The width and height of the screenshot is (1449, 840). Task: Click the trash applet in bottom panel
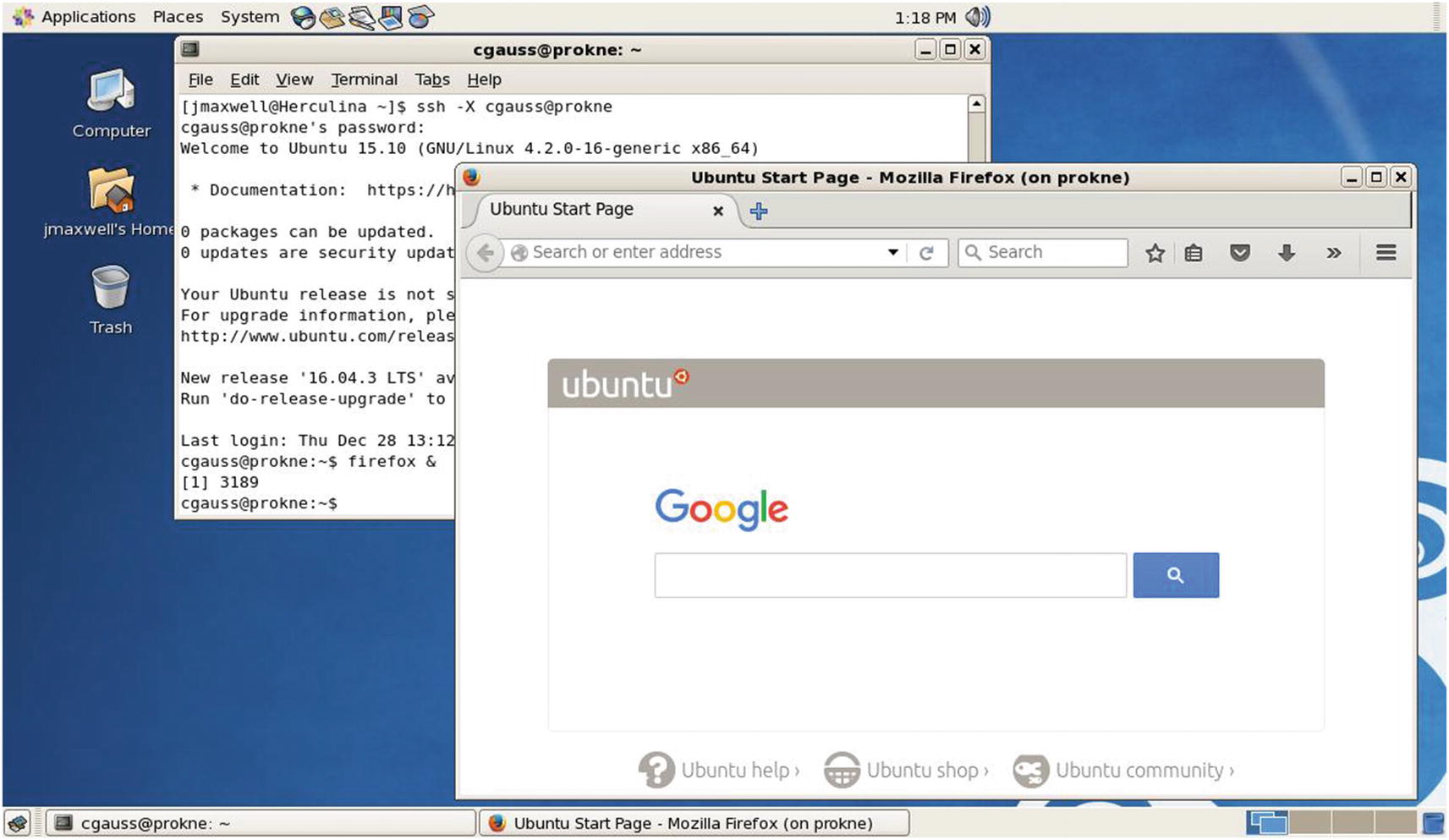pos(1434,823)
